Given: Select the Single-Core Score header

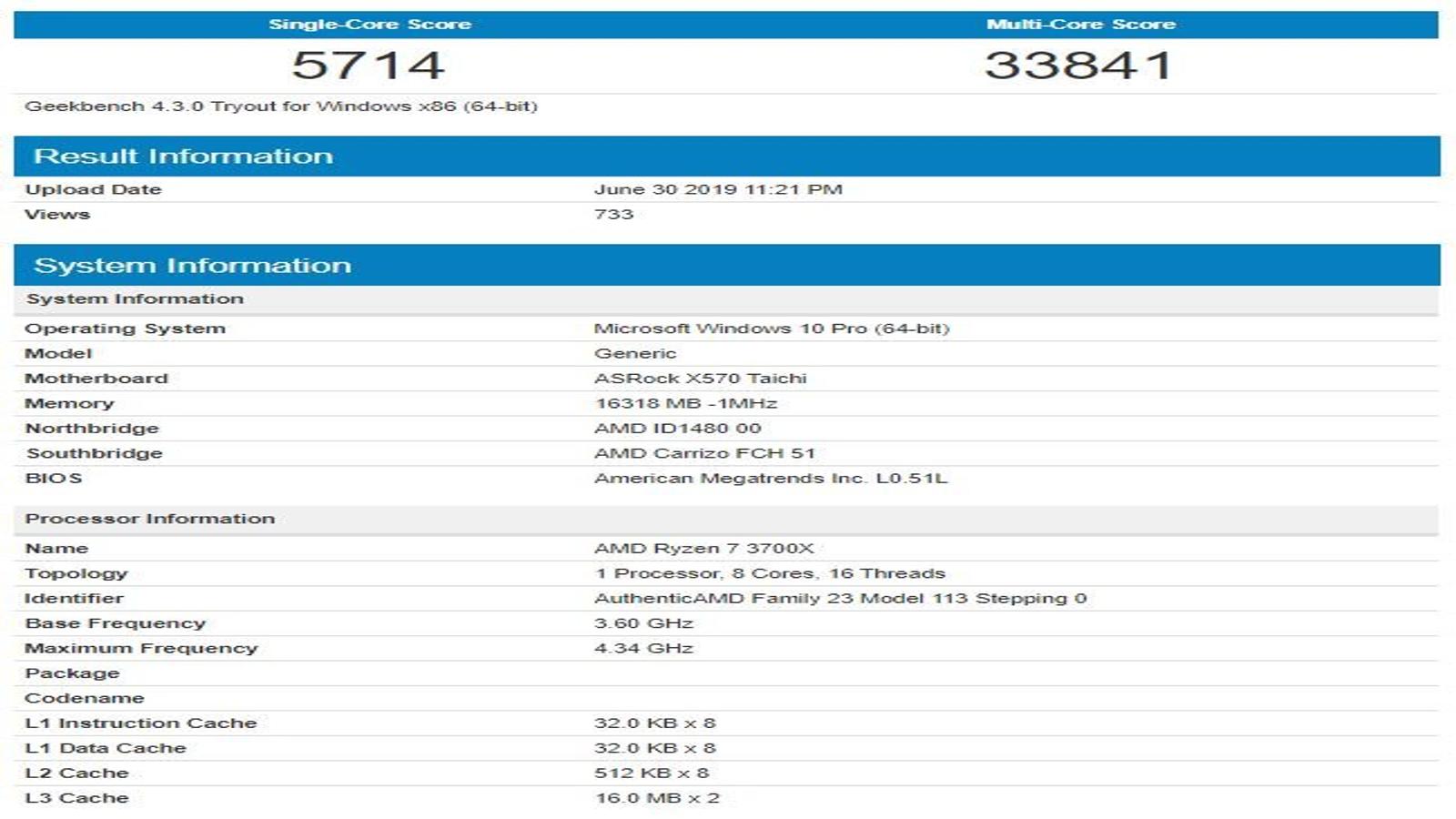Looking at the screenshot, I should (x=369, y=25).
